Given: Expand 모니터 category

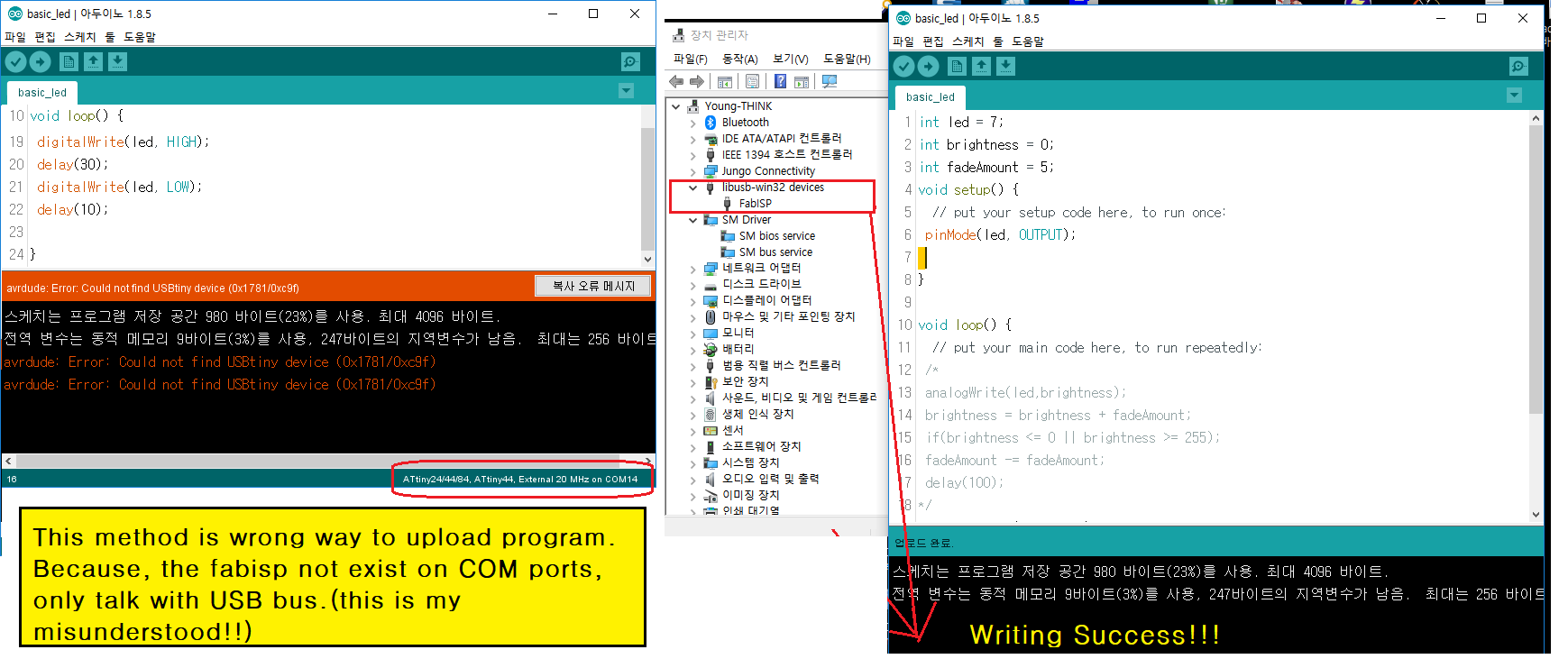Looking at the screenshot, I should 692,333.
